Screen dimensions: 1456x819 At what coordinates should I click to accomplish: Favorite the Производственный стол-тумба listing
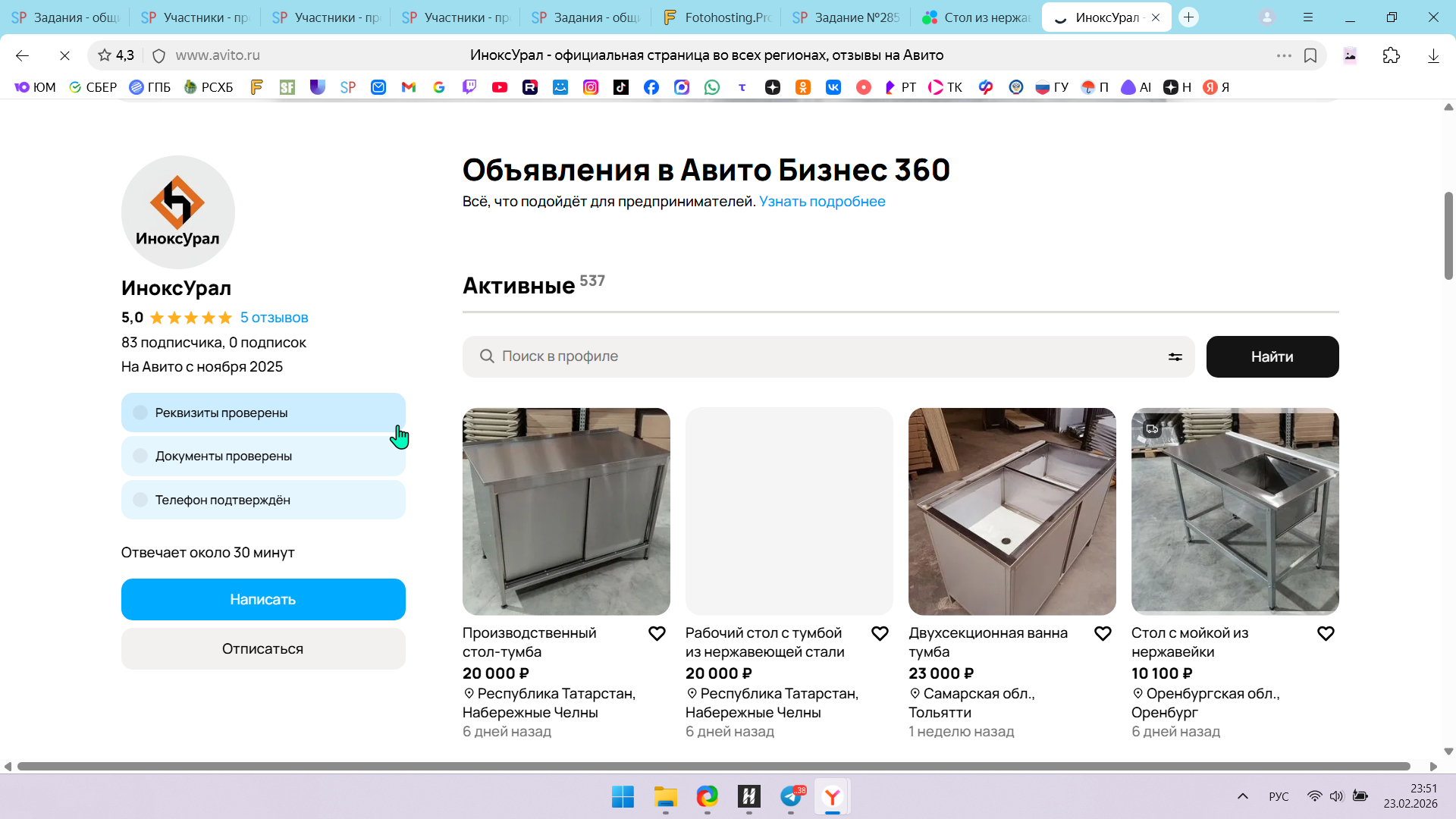(657, 633)
